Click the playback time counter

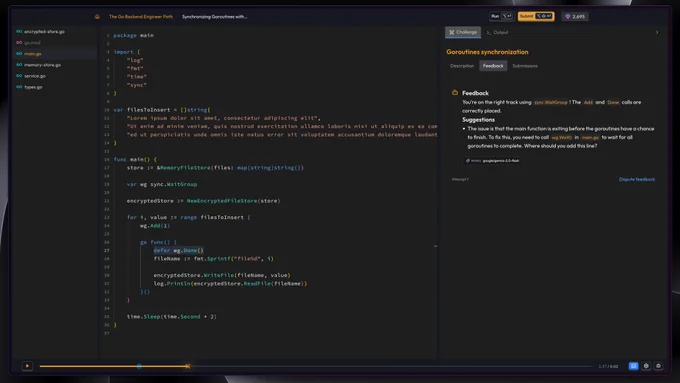(x=608, y=367)
